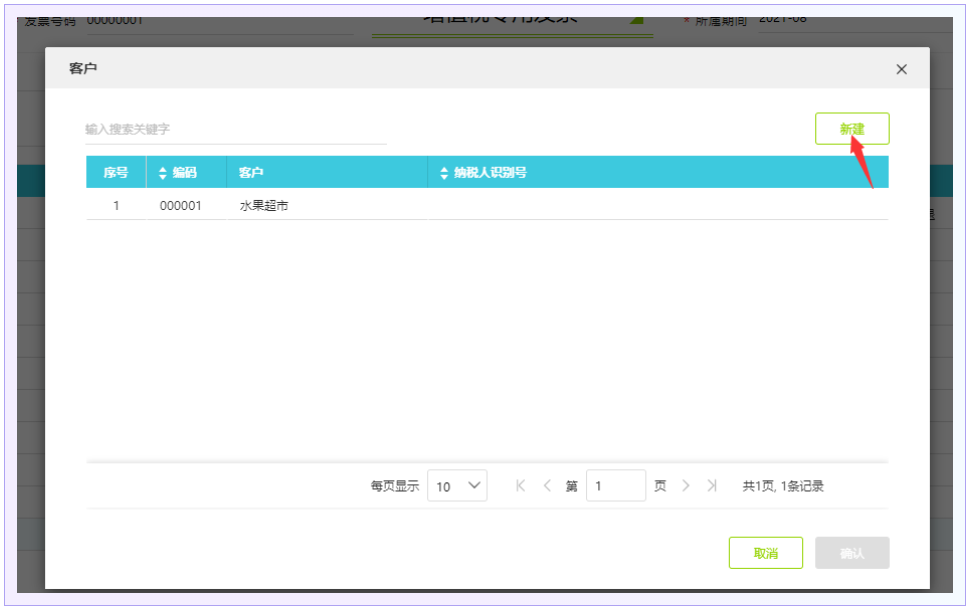Jump to the last page icon
Viewport: 973px width, 611px height.
[x=712, y=486]
